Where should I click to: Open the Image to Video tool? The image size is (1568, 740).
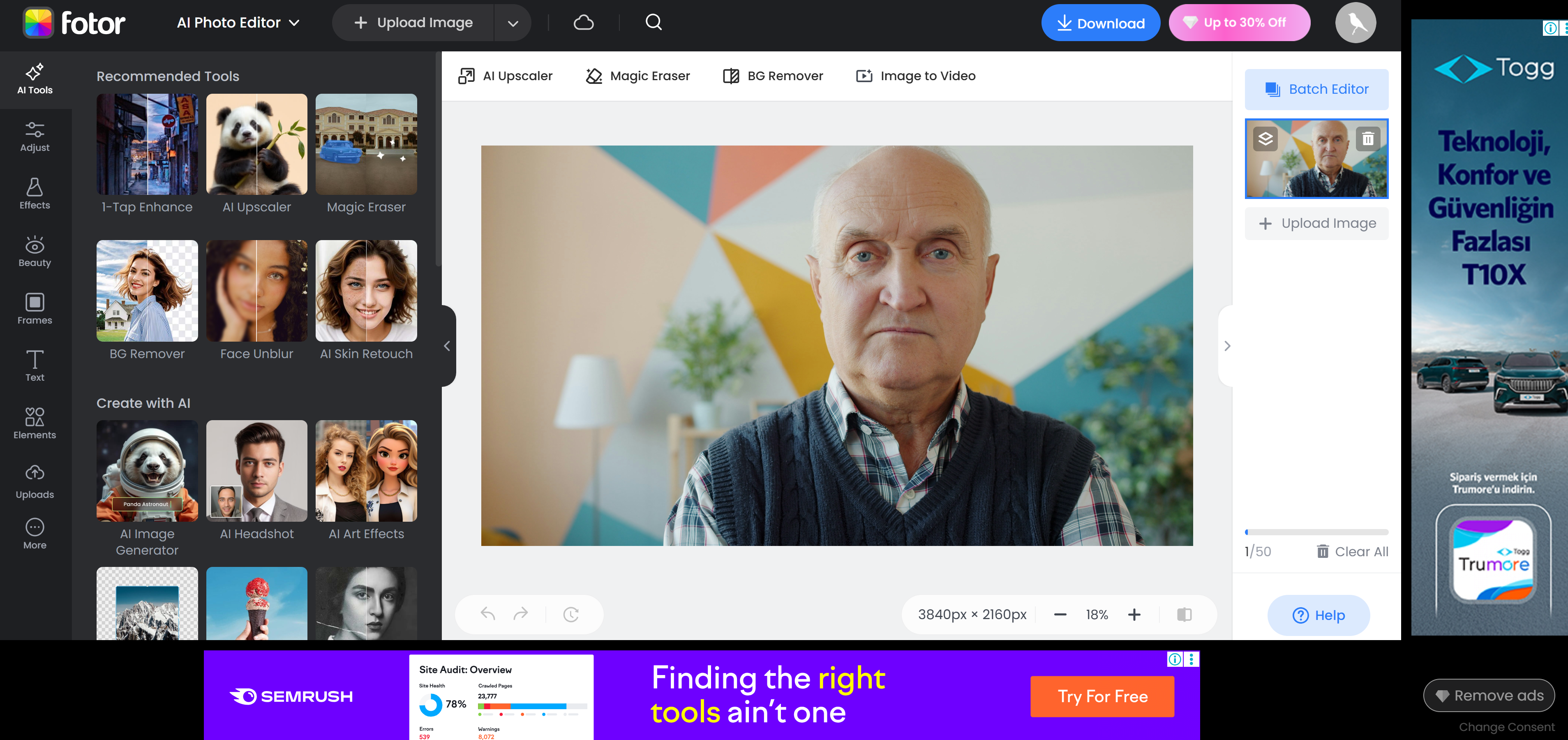[915, 76]
